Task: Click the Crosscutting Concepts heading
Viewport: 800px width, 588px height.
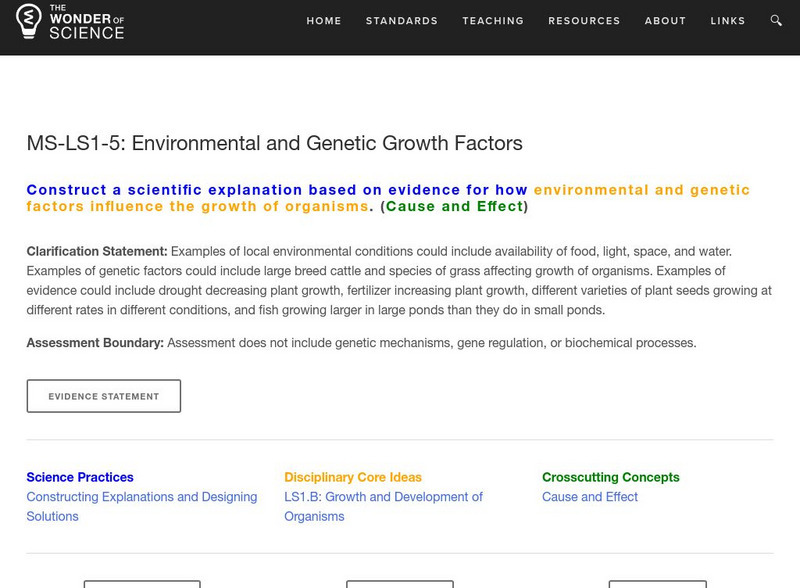Action: 610,477
